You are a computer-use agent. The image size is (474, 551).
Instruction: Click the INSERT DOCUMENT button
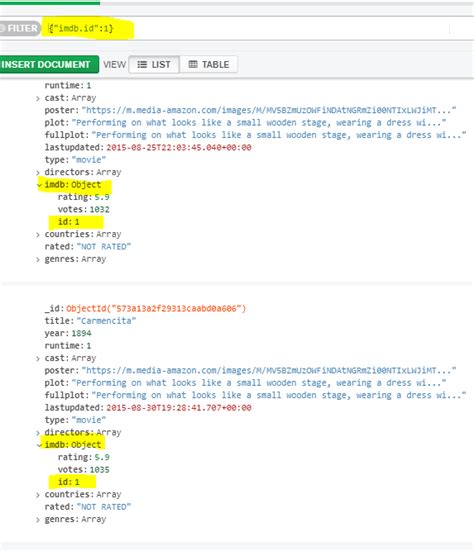(49, 65)
